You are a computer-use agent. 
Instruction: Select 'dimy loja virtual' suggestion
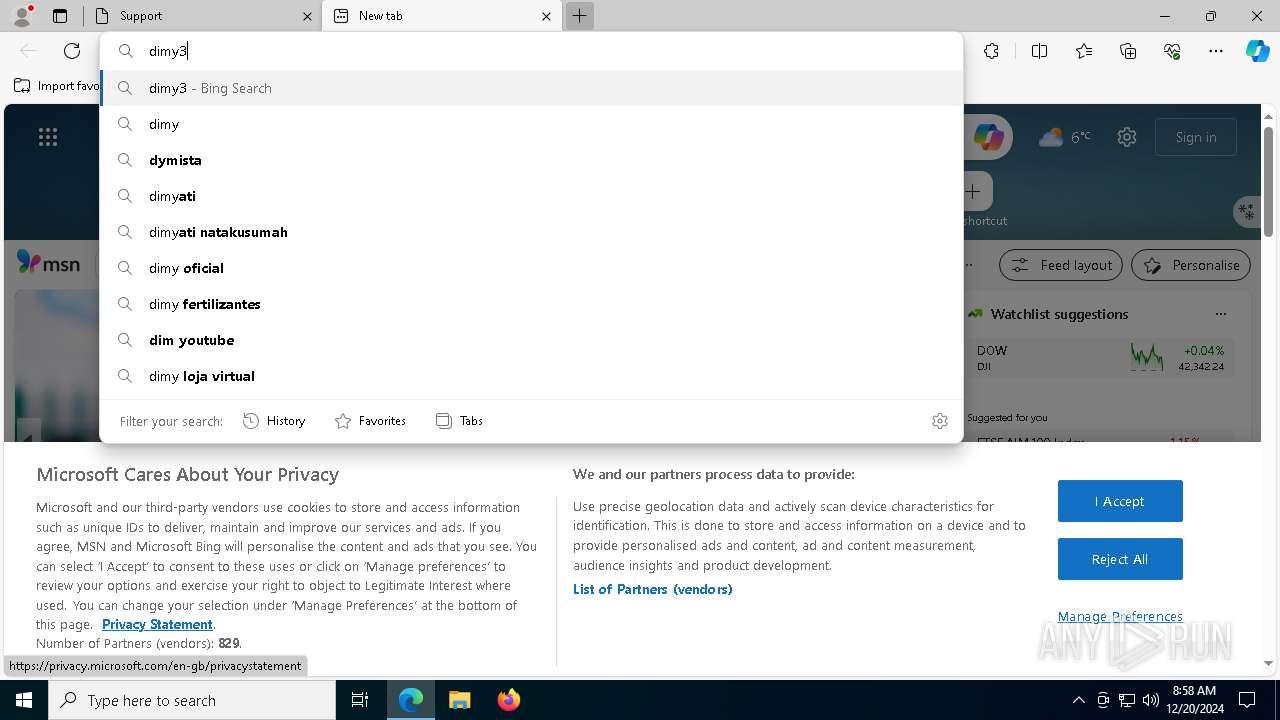[x=531, y=376]
